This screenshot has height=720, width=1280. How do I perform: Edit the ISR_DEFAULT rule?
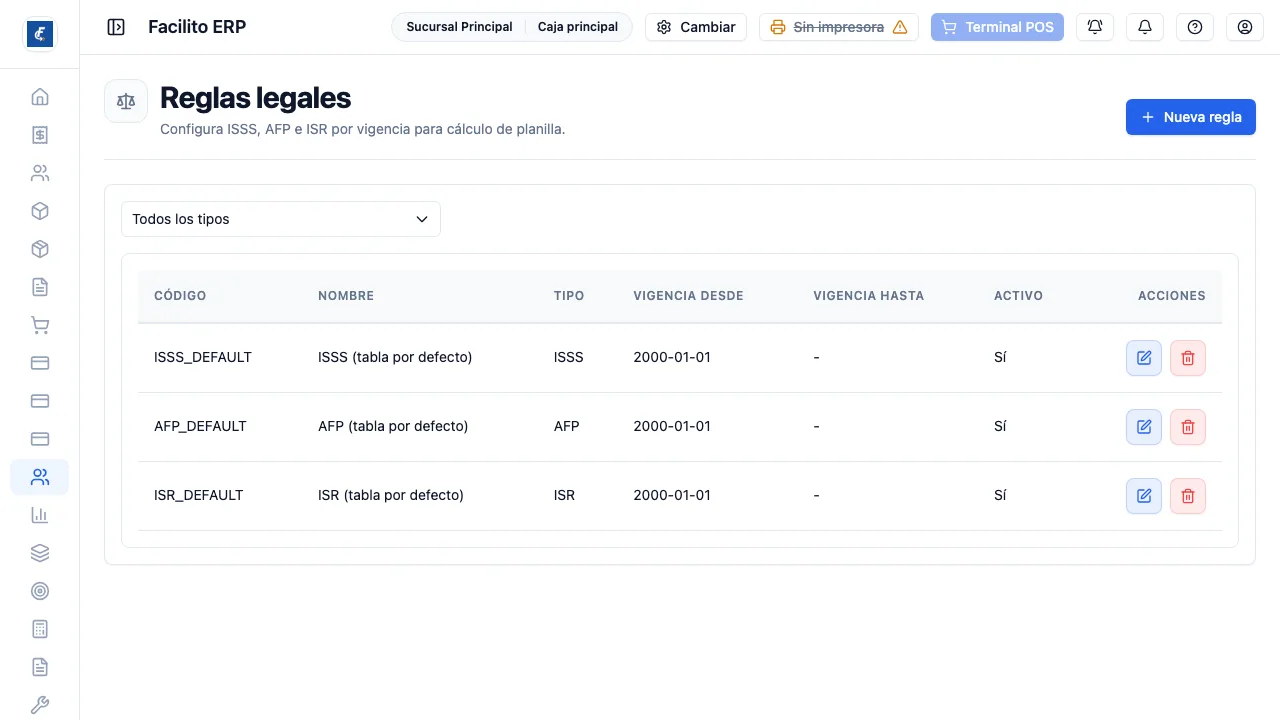pyautogui.click(x=1144, y=496)
